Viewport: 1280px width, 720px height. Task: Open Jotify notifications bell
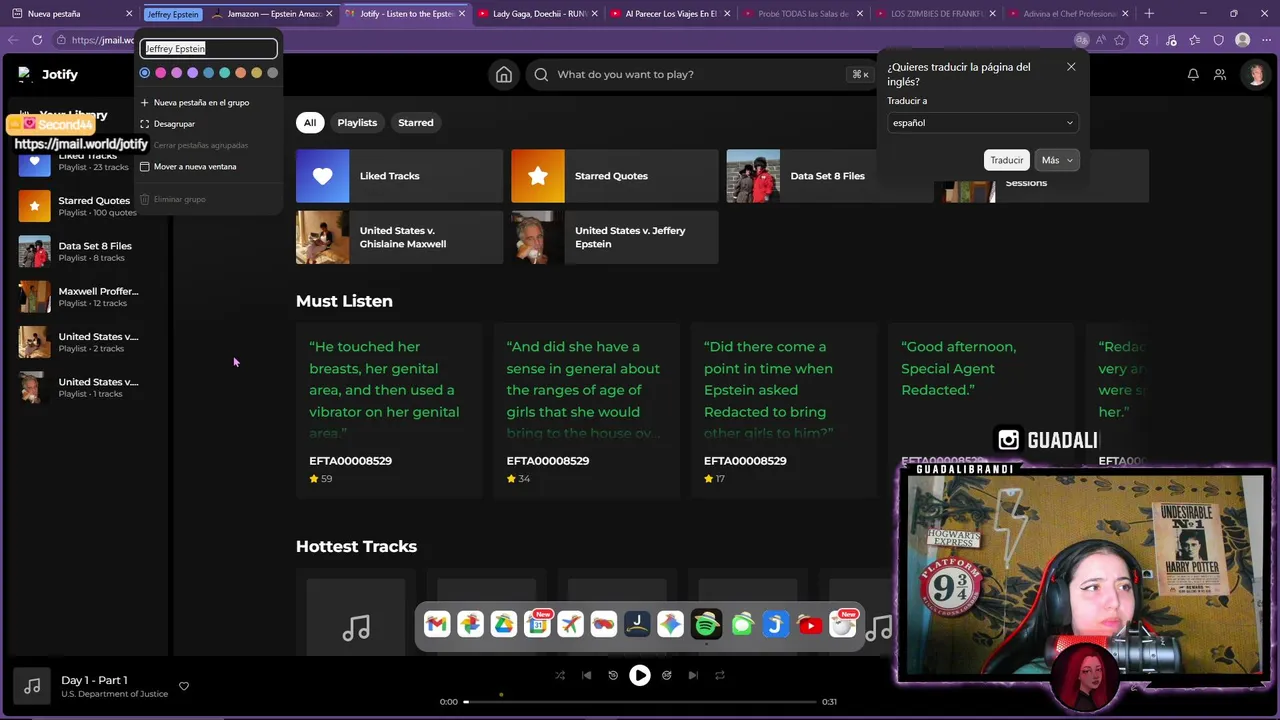click(x=1193, y=74)
